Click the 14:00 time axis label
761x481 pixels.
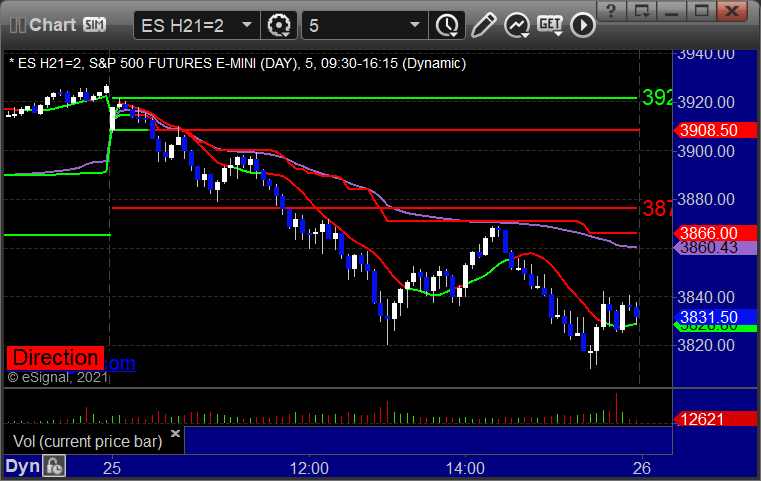click(x=465, y=469)
